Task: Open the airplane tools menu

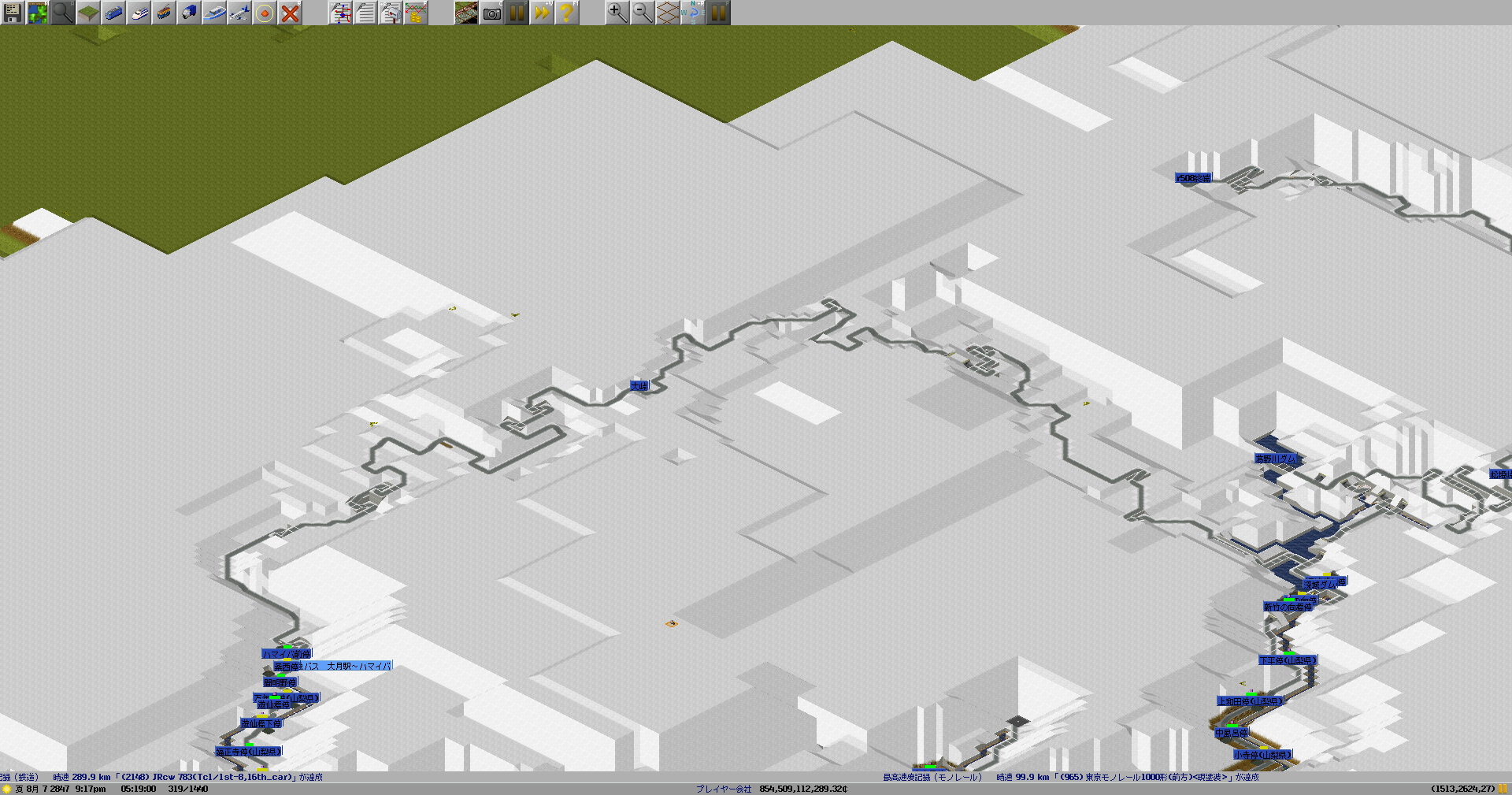Action: (239, 13)
